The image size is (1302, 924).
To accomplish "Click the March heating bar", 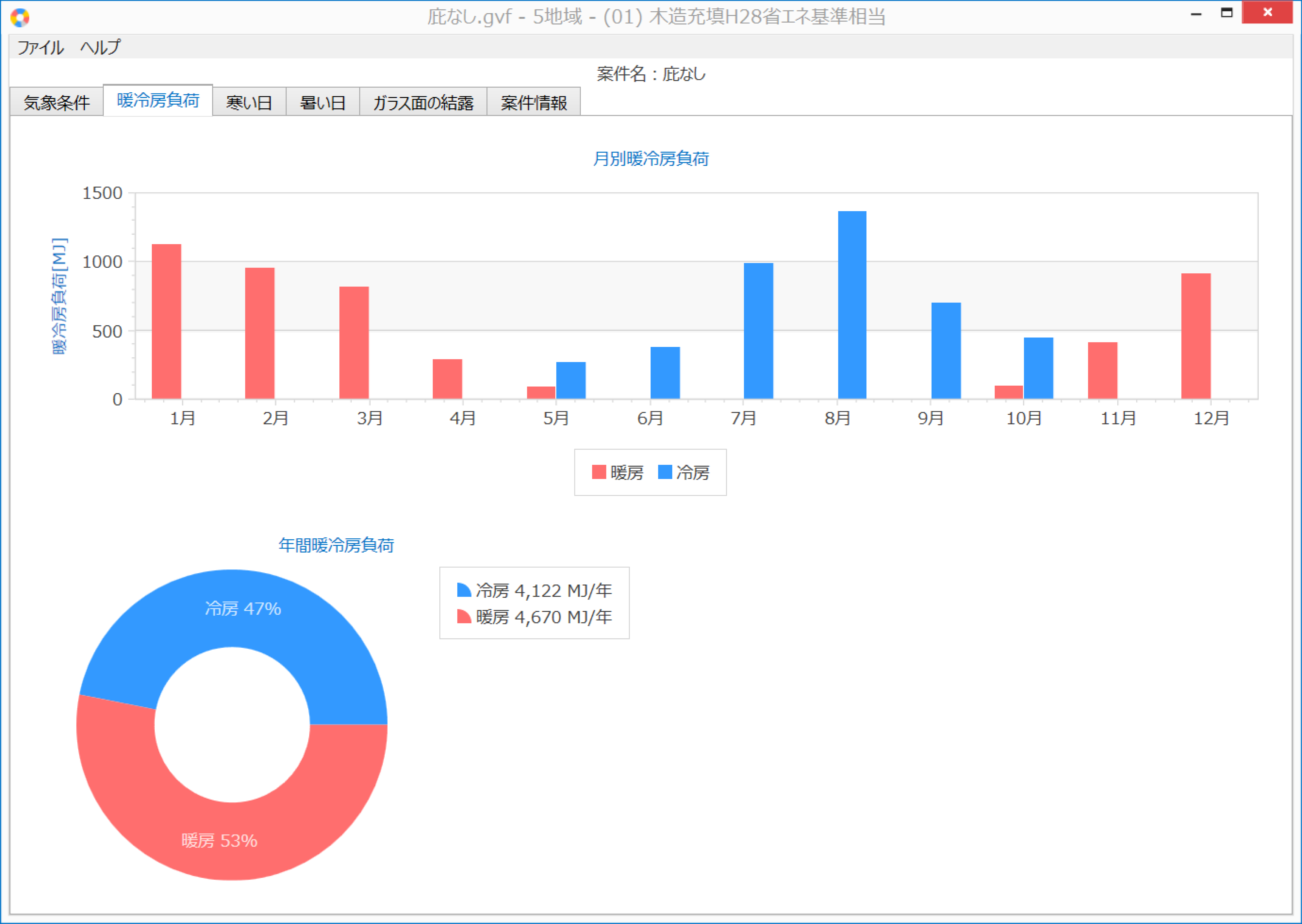I will point(354,343).
